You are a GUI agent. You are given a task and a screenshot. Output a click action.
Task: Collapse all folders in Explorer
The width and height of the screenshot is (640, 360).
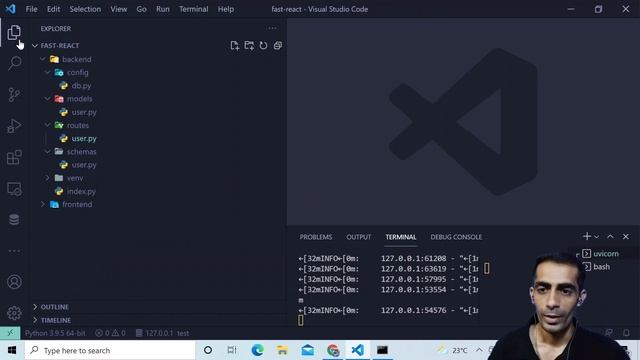[278, 45]
